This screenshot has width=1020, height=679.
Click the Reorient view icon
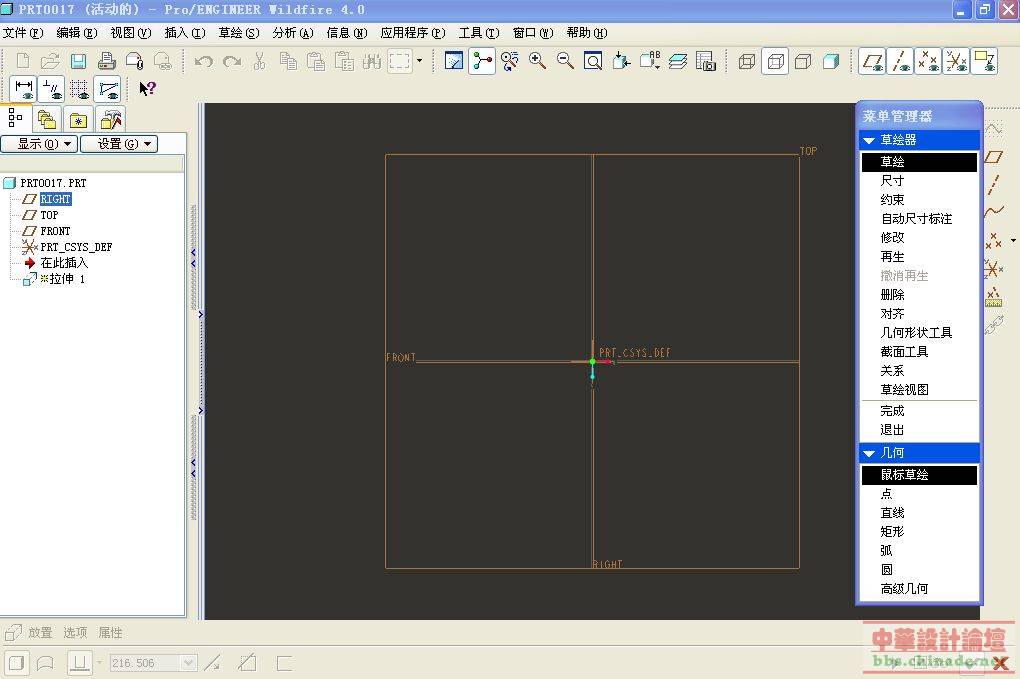(621, 61)
